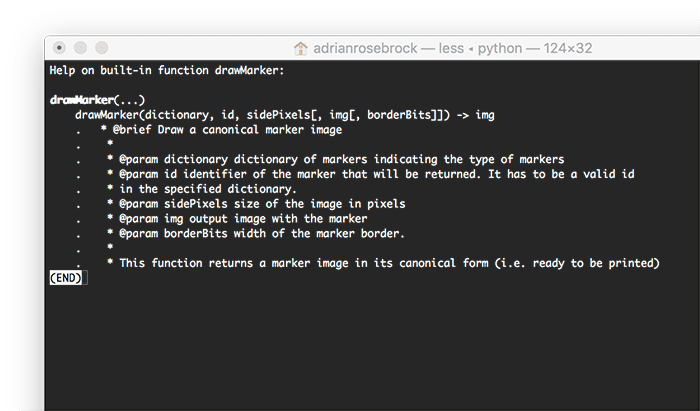Click the @param sidePixels line
The width and height of the screenshot is (700, 411).
tap(262, 203)
